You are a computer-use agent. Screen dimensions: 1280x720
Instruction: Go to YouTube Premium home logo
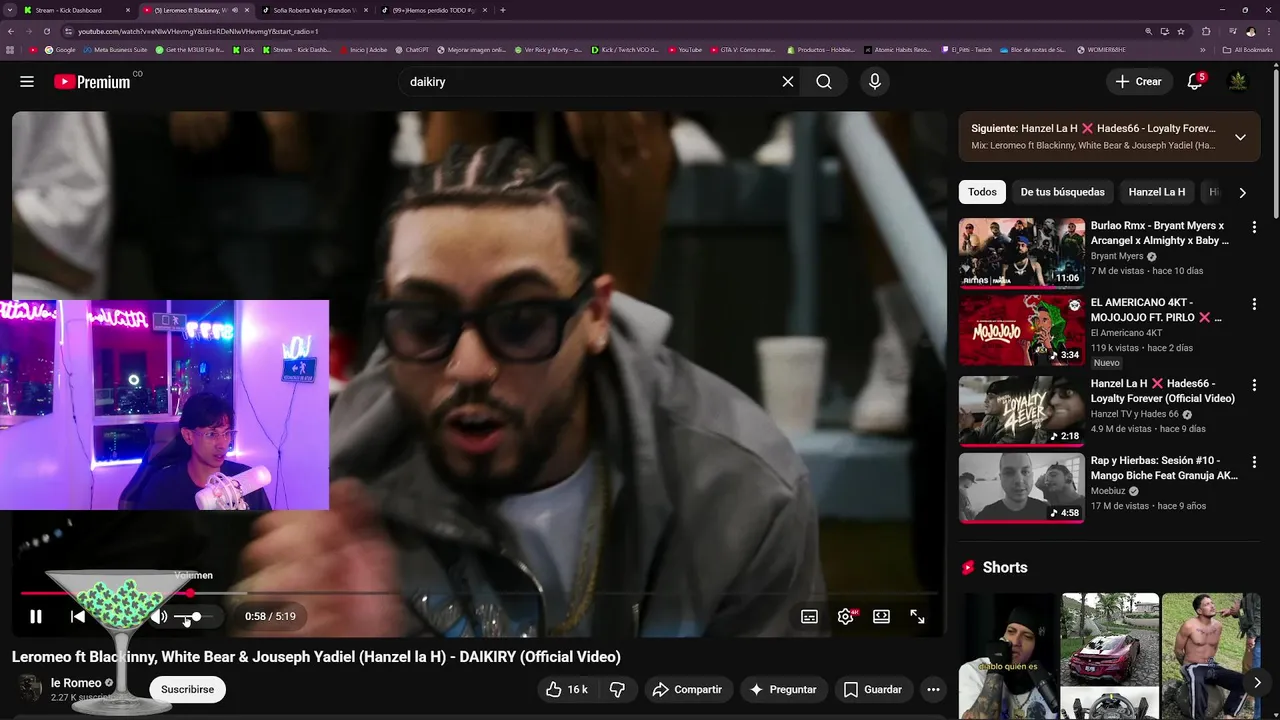point(92,82)
